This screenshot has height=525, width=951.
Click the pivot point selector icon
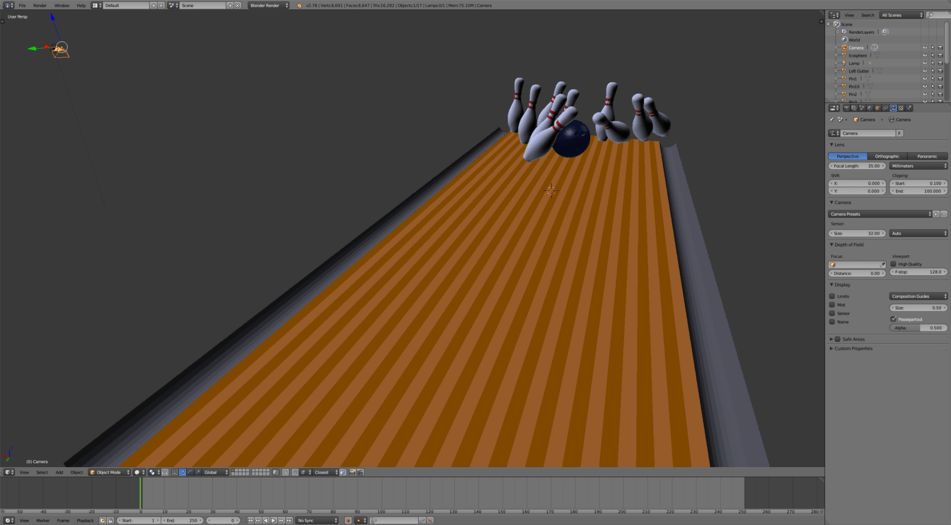[152, 472]
